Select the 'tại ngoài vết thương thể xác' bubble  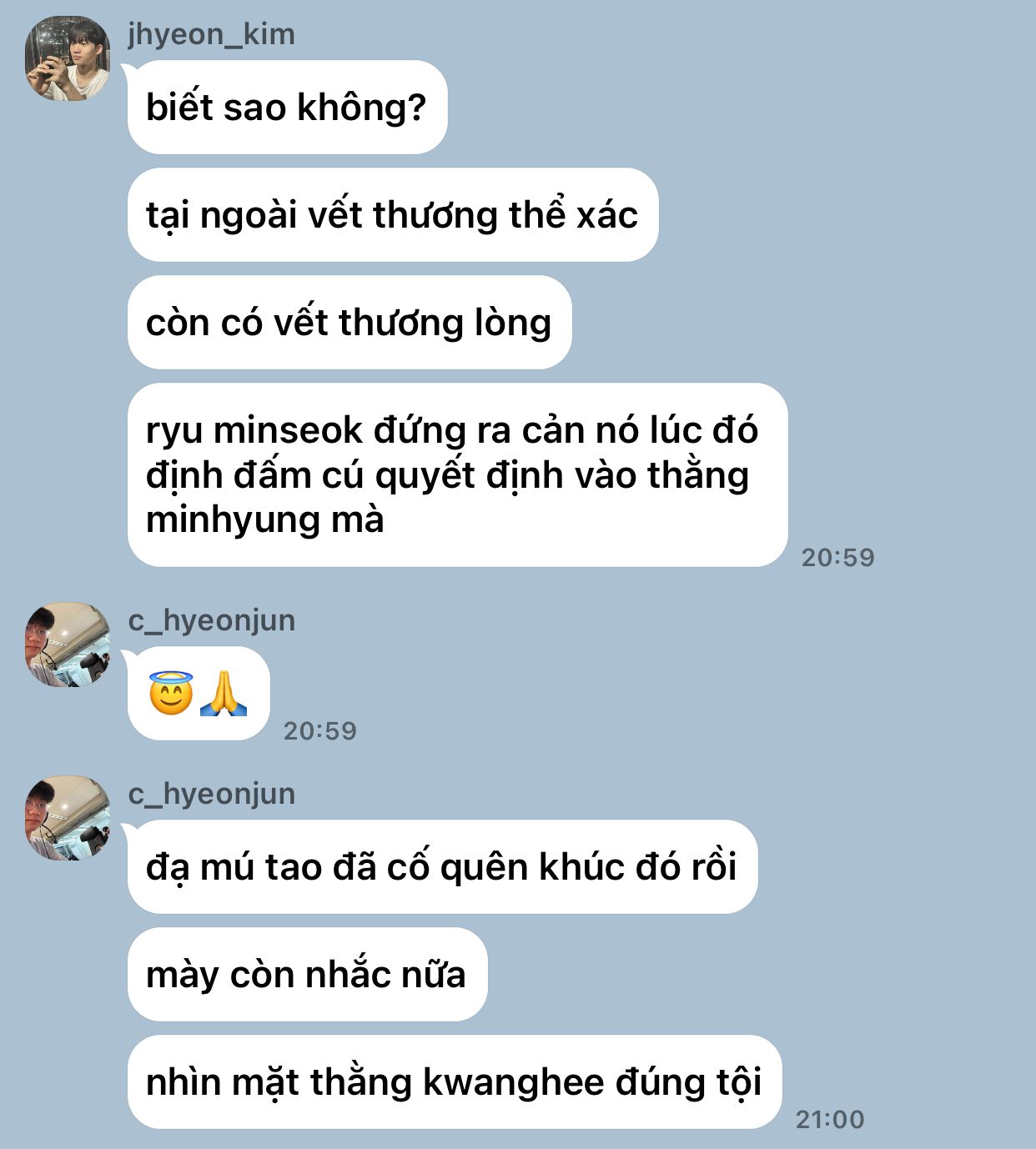[x=393, y=214]
